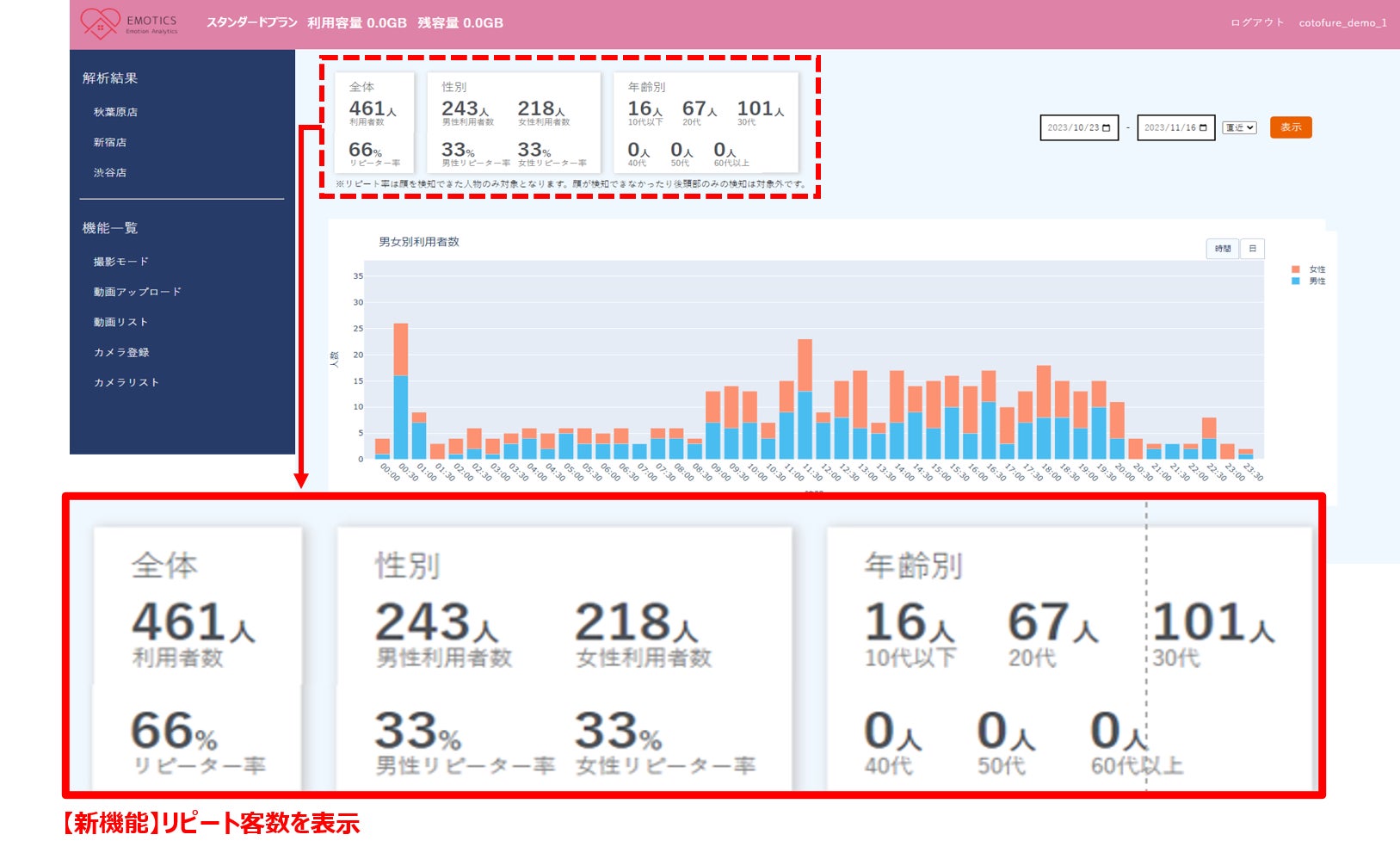
Task: Go to カメラ登録 page
Action: coord(121,352)
